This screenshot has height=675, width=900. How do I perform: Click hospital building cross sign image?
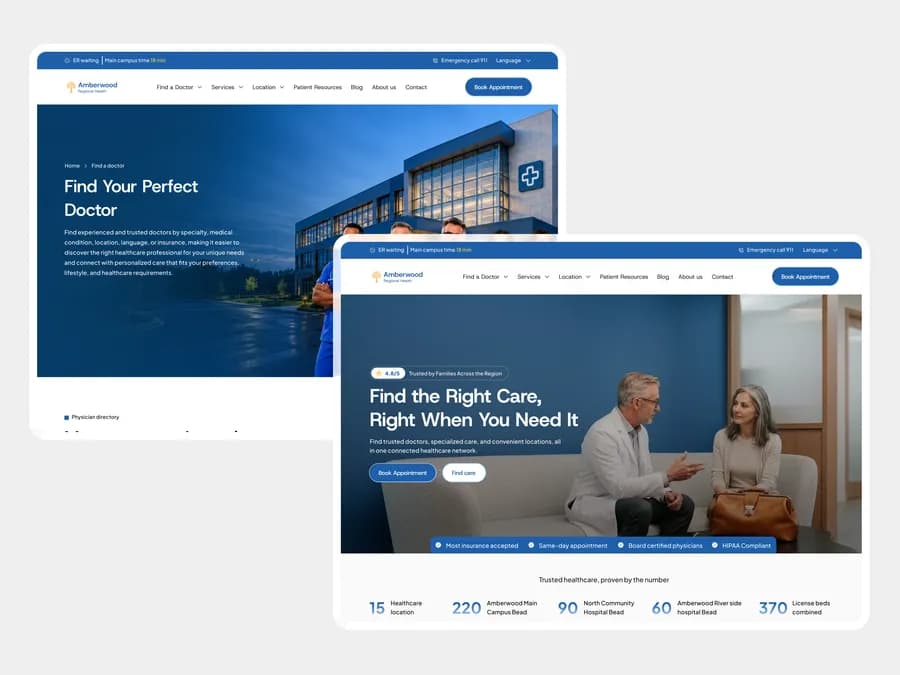[530, 176]
